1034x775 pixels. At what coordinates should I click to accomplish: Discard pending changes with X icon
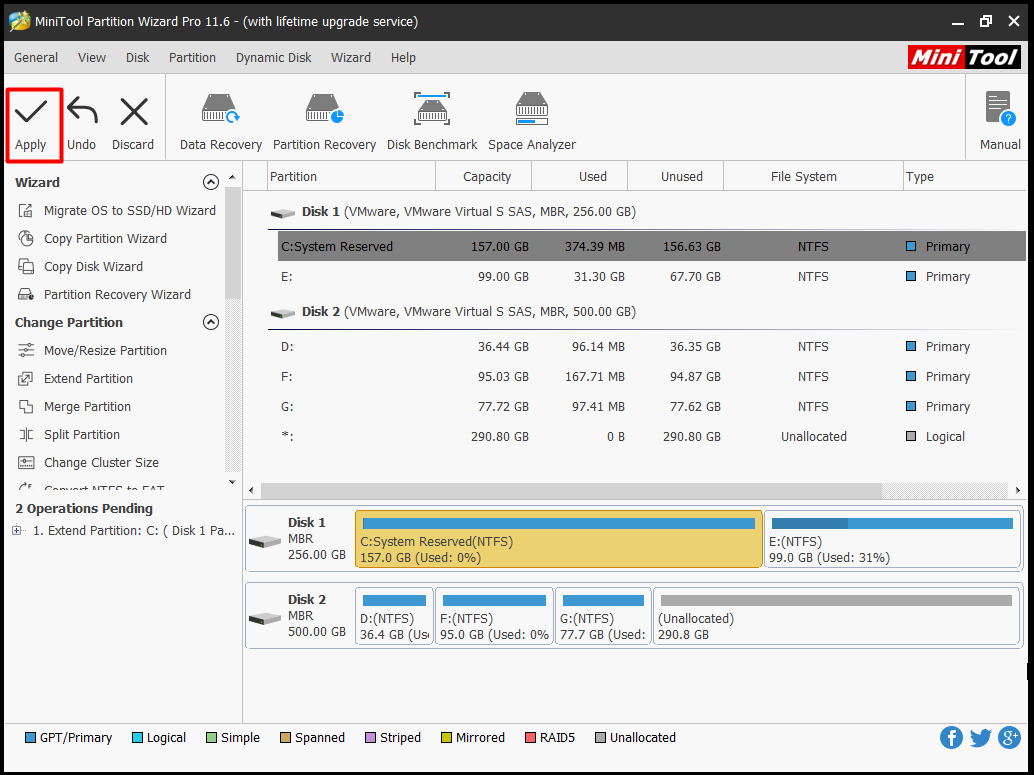pos(133,112)
